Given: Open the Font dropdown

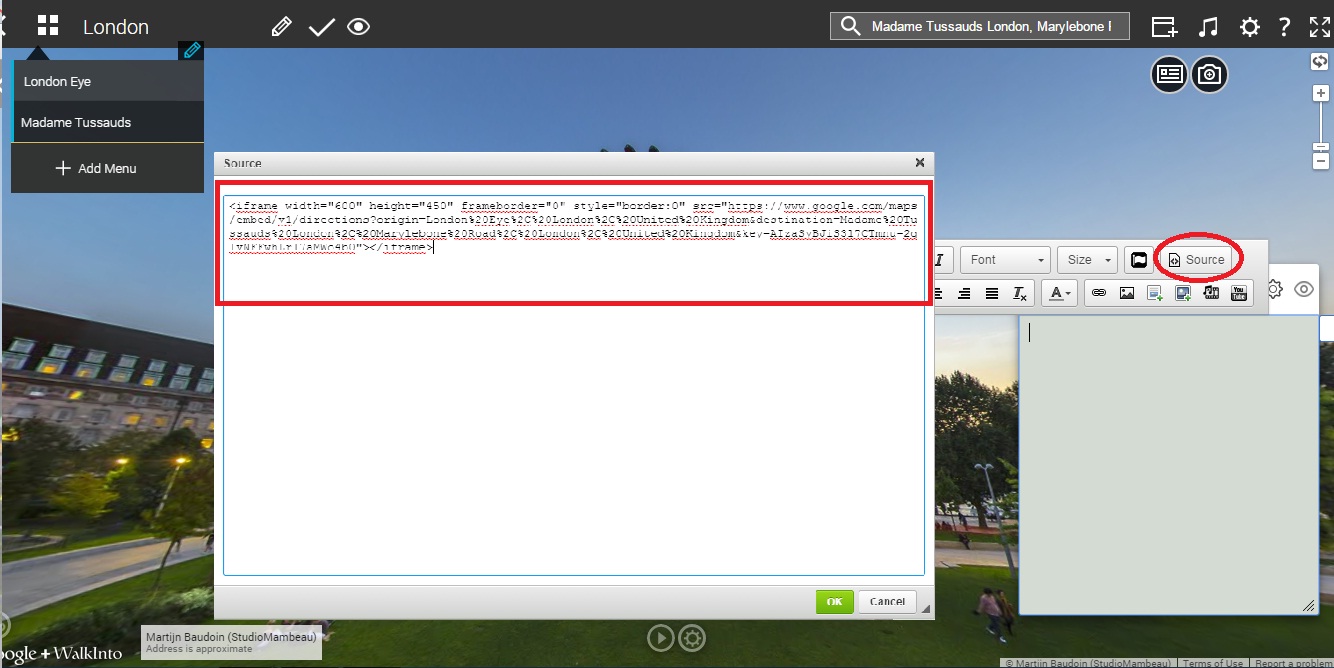Looking at the screenshot, I should coord(1005,259).
